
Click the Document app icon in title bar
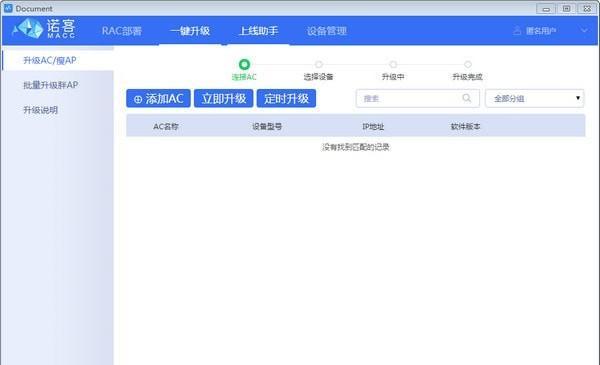[8, 8]
